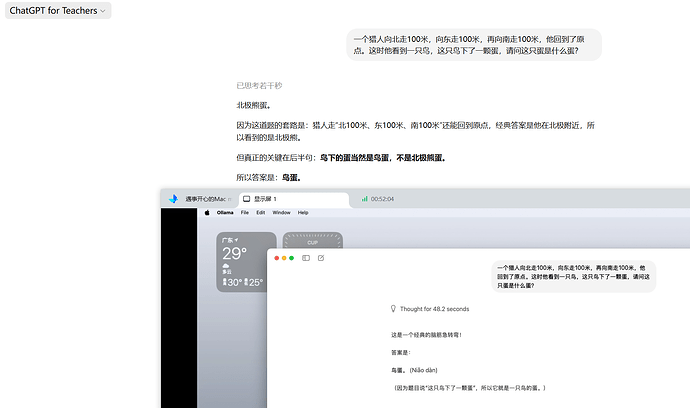Screen dimensions: 690x408
Task: Click the Ollama line 答案是：
Action: click(x=400, y=353)
